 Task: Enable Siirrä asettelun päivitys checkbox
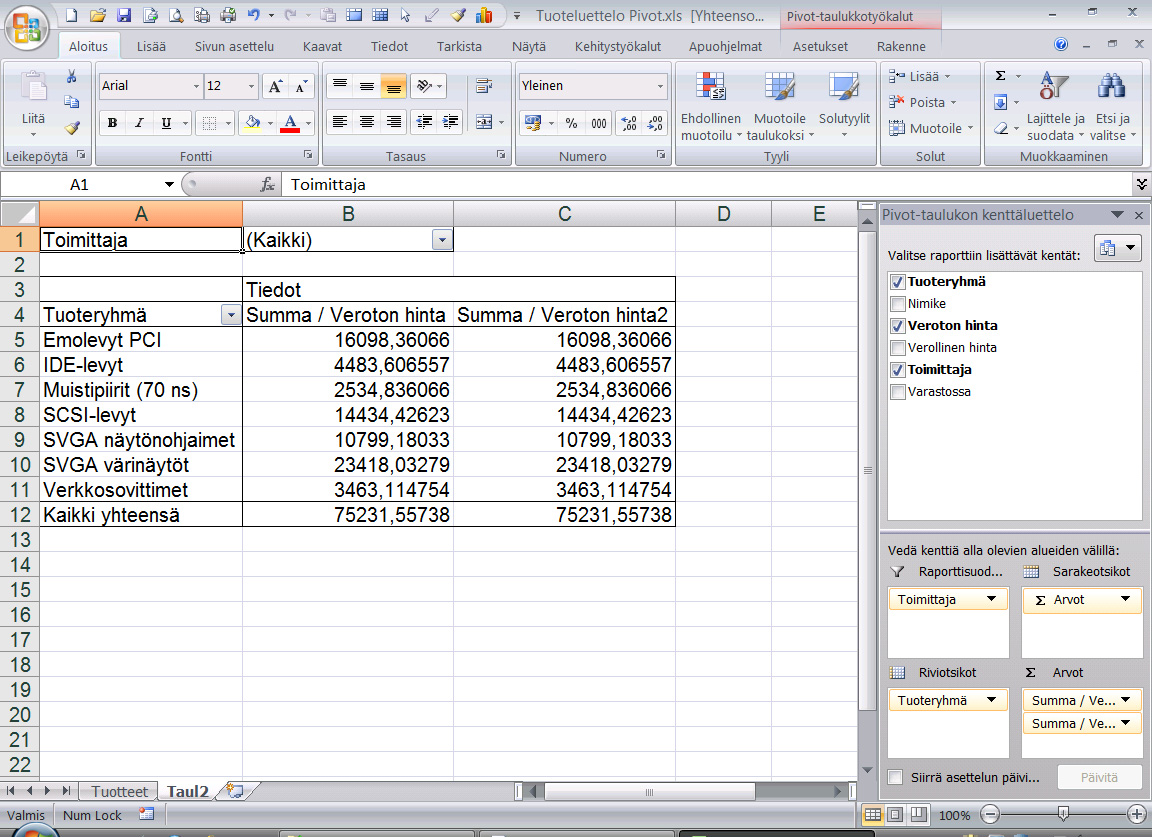point(895,777)
